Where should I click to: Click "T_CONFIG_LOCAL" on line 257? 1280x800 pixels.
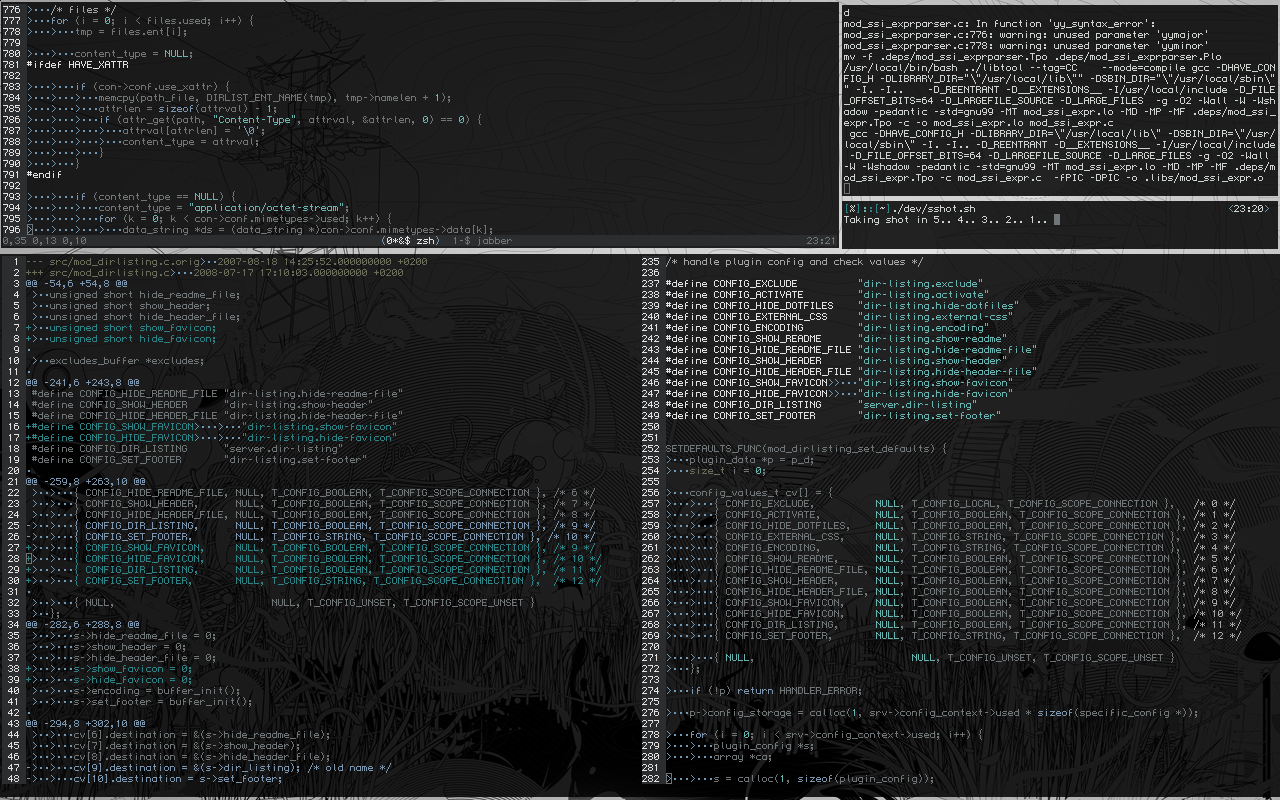pos(954,504)
